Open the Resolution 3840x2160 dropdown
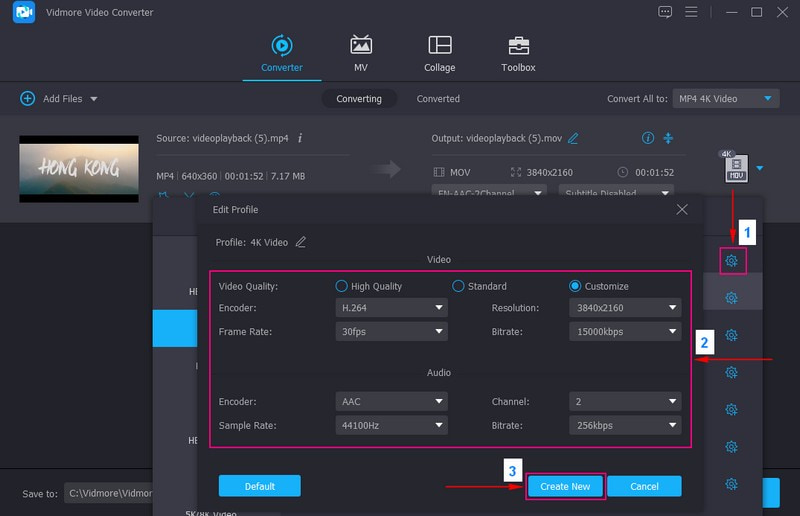 click(x=624, y=309)
